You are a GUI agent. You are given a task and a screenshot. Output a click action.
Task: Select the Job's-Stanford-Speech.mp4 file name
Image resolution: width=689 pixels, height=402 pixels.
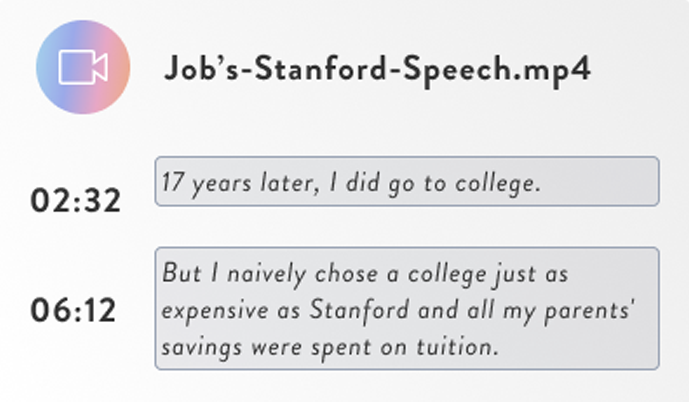click(377, 70)
